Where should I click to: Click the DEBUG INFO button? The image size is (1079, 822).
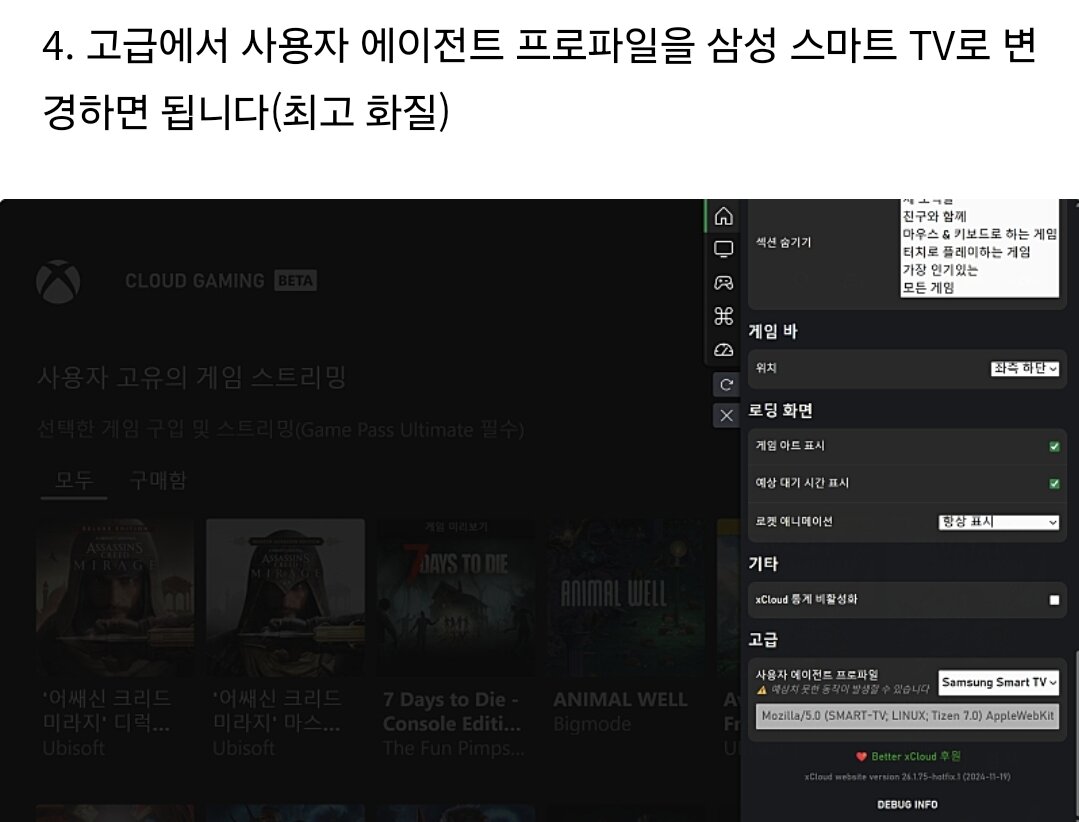pyautogui.click(x=907, y=804)
